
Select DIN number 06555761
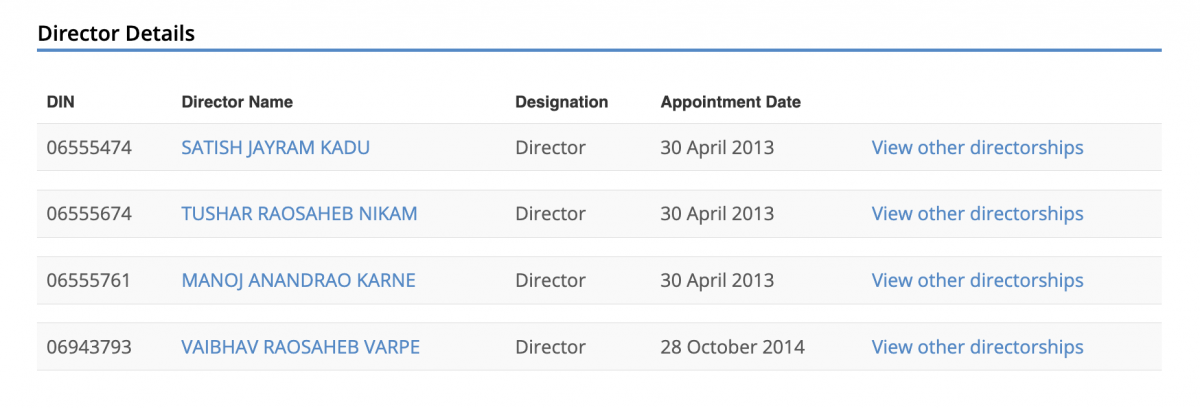tap(89, 281)
